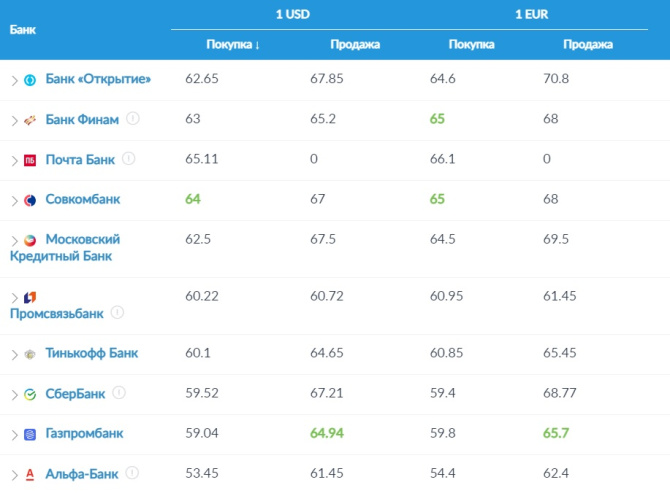Expand the Московский Кредитный Банк row

coord(14,241)
